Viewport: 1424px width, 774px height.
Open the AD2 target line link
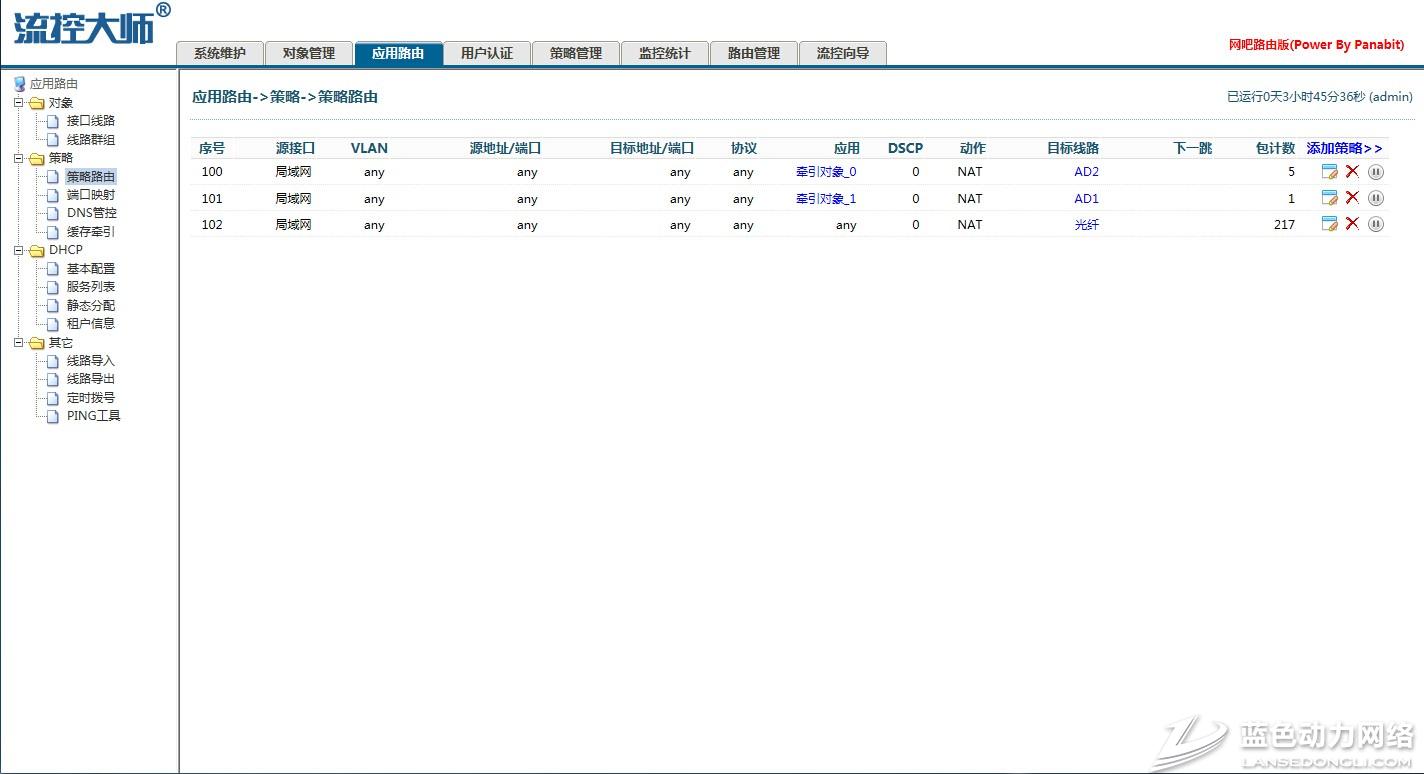pyautogui.click(x=1086, y=172)
